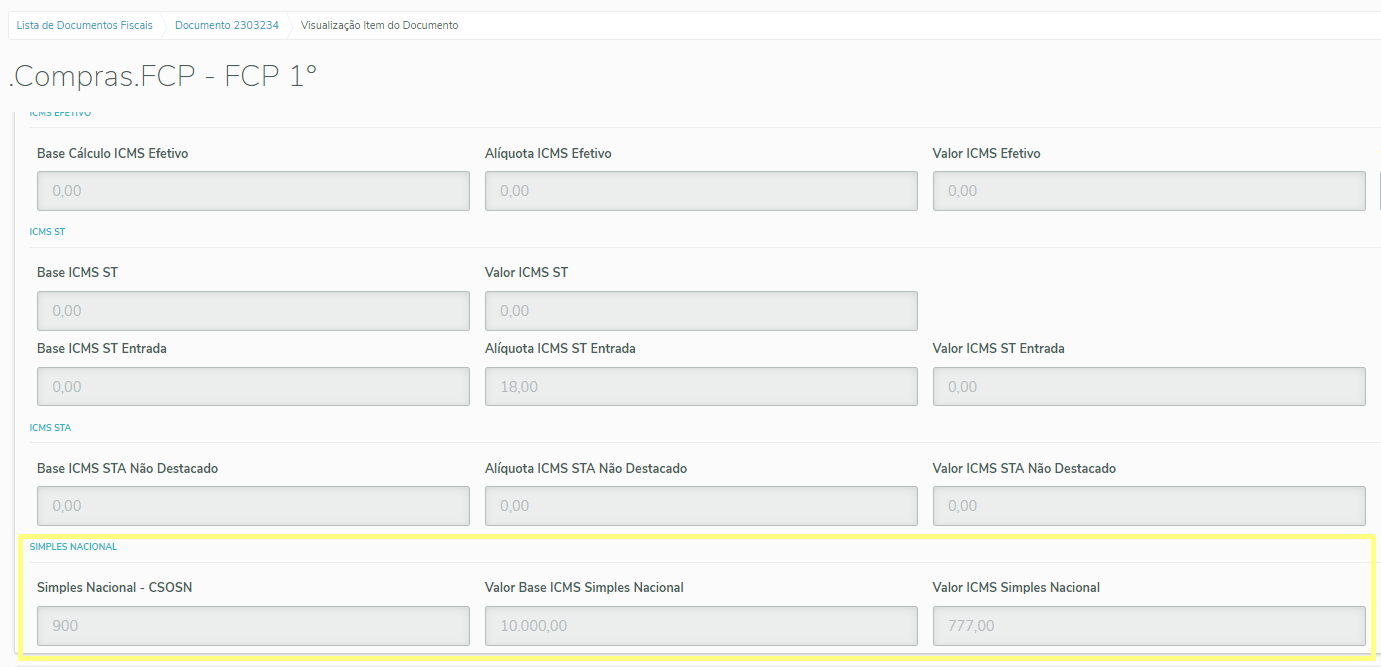1381x667 pixels.
Task: Select Base ICMS STA Não Destacado field
Action: click(253, 506)
